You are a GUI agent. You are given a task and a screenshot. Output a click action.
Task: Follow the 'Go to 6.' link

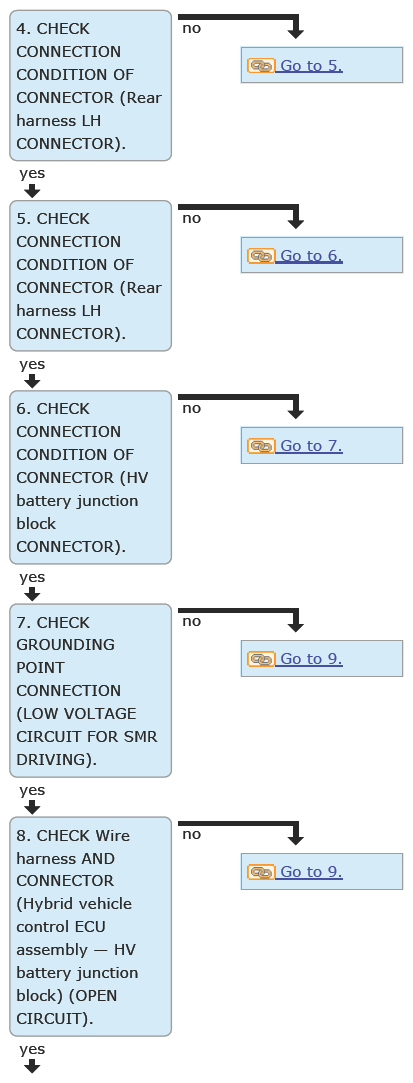pyautogui.click(x=311, y=256)
